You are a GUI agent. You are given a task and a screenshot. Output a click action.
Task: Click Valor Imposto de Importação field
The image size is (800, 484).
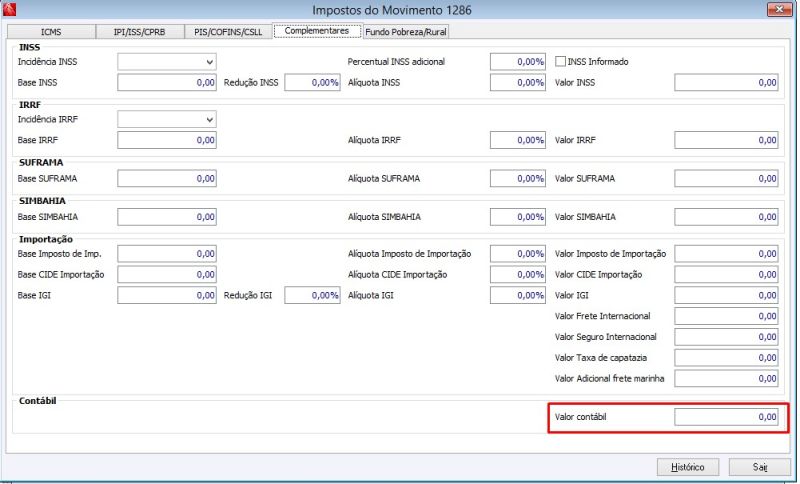(727, 254)
